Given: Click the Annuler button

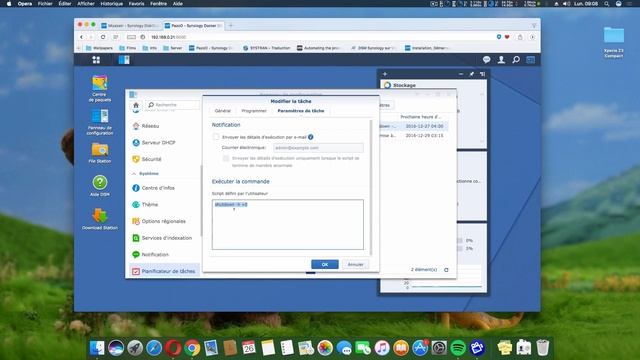Looking at the screenshot, I should tap(356, 264).
